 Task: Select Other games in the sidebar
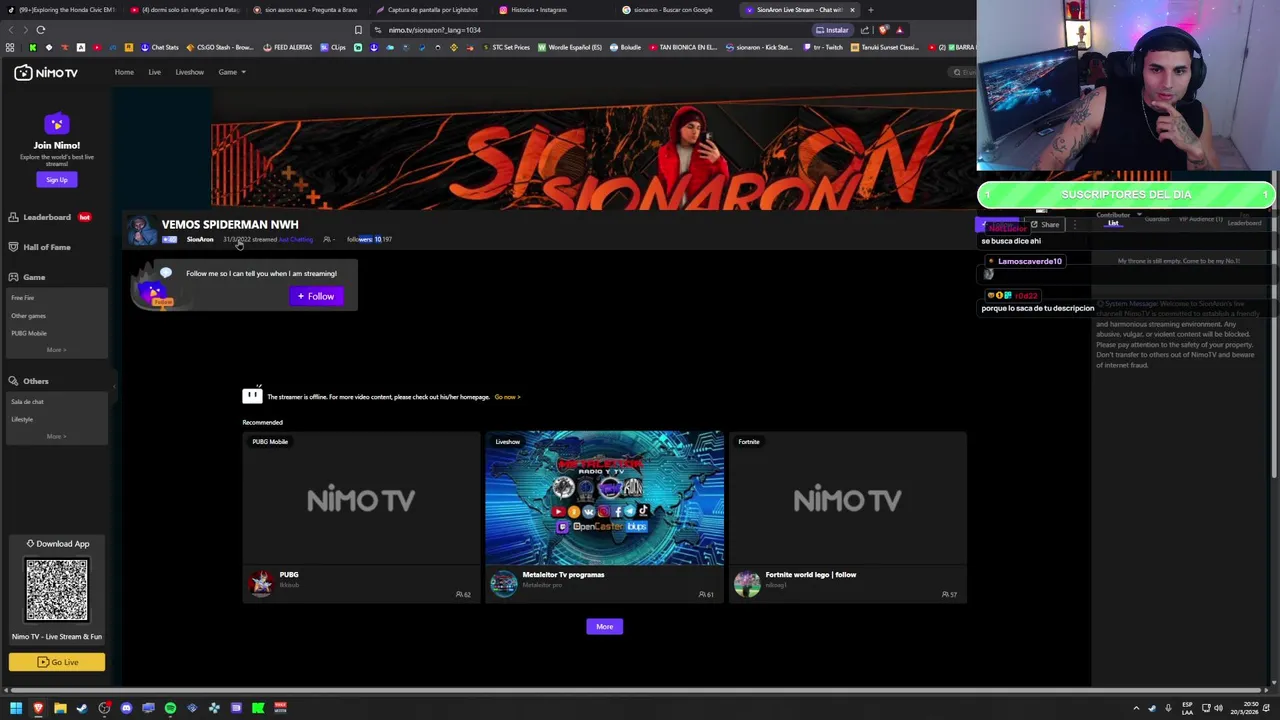tap(28, 316)
